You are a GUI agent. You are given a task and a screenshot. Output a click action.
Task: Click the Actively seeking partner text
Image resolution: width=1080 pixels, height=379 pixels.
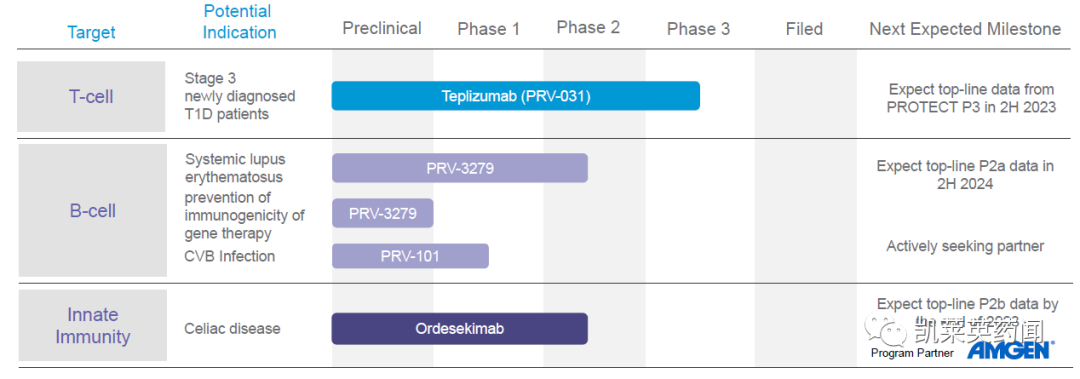coord(965,246)
